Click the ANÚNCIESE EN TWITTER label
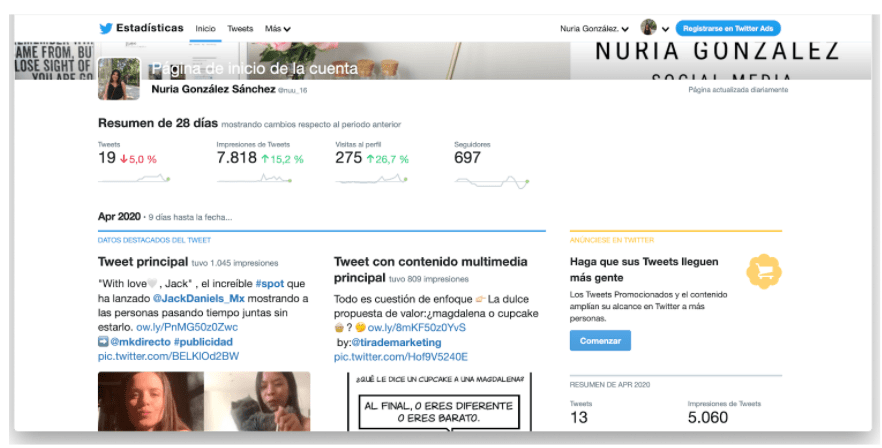 coord(611,240)
